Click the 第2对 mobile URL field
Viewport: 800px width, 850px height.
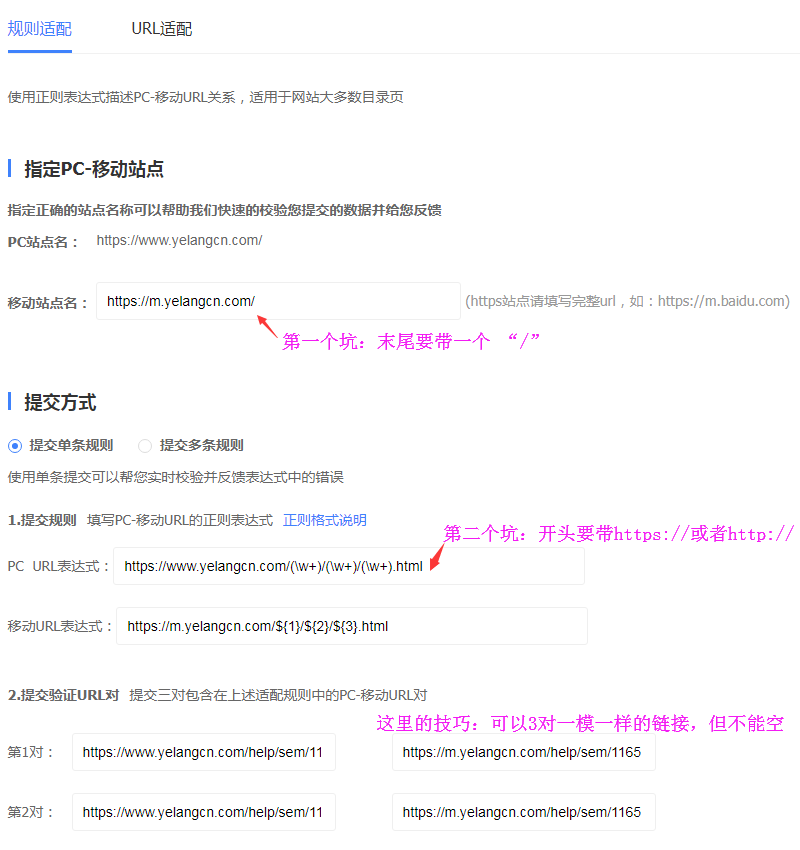tap(523, 813)
